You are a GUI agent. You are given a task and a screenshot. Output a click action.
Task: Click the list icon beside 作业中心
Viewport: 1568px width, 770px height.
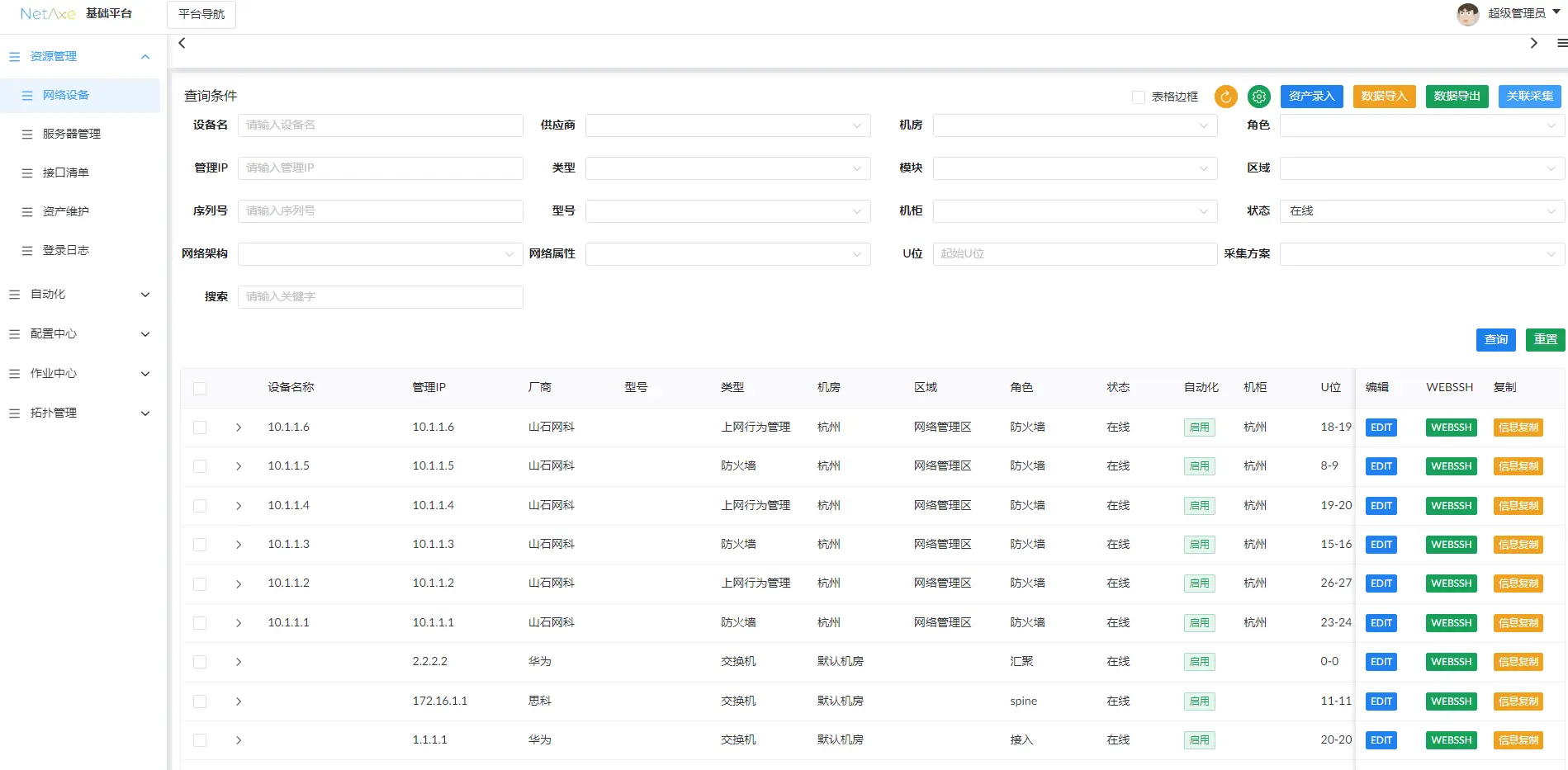pyautogui.click(x=14, y=374)
